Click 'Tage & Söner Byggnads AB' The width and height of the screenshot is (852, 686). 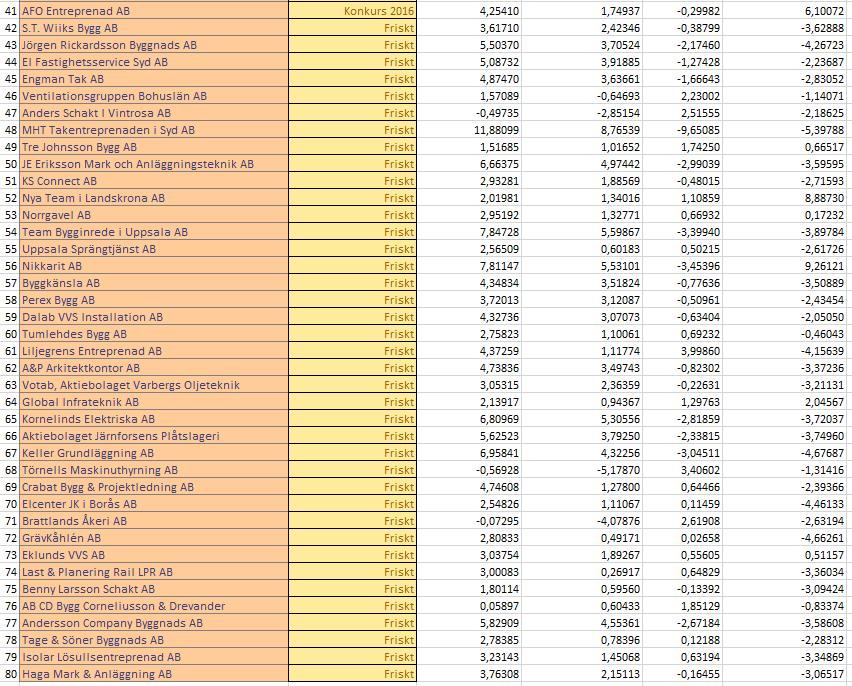[x=154, y=640]
